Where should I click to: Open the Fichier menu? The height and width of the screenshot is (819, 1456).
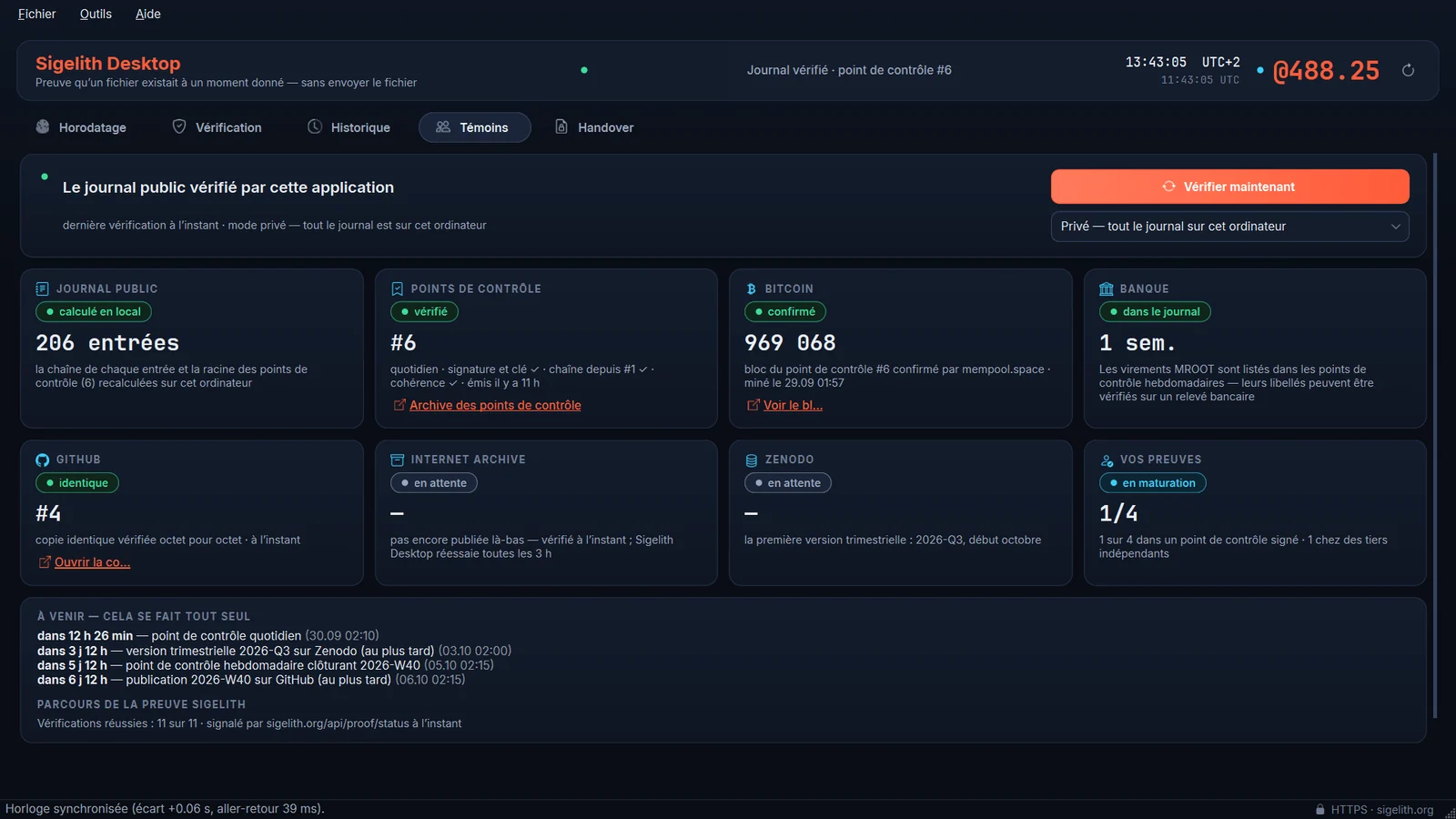[37, 14]
